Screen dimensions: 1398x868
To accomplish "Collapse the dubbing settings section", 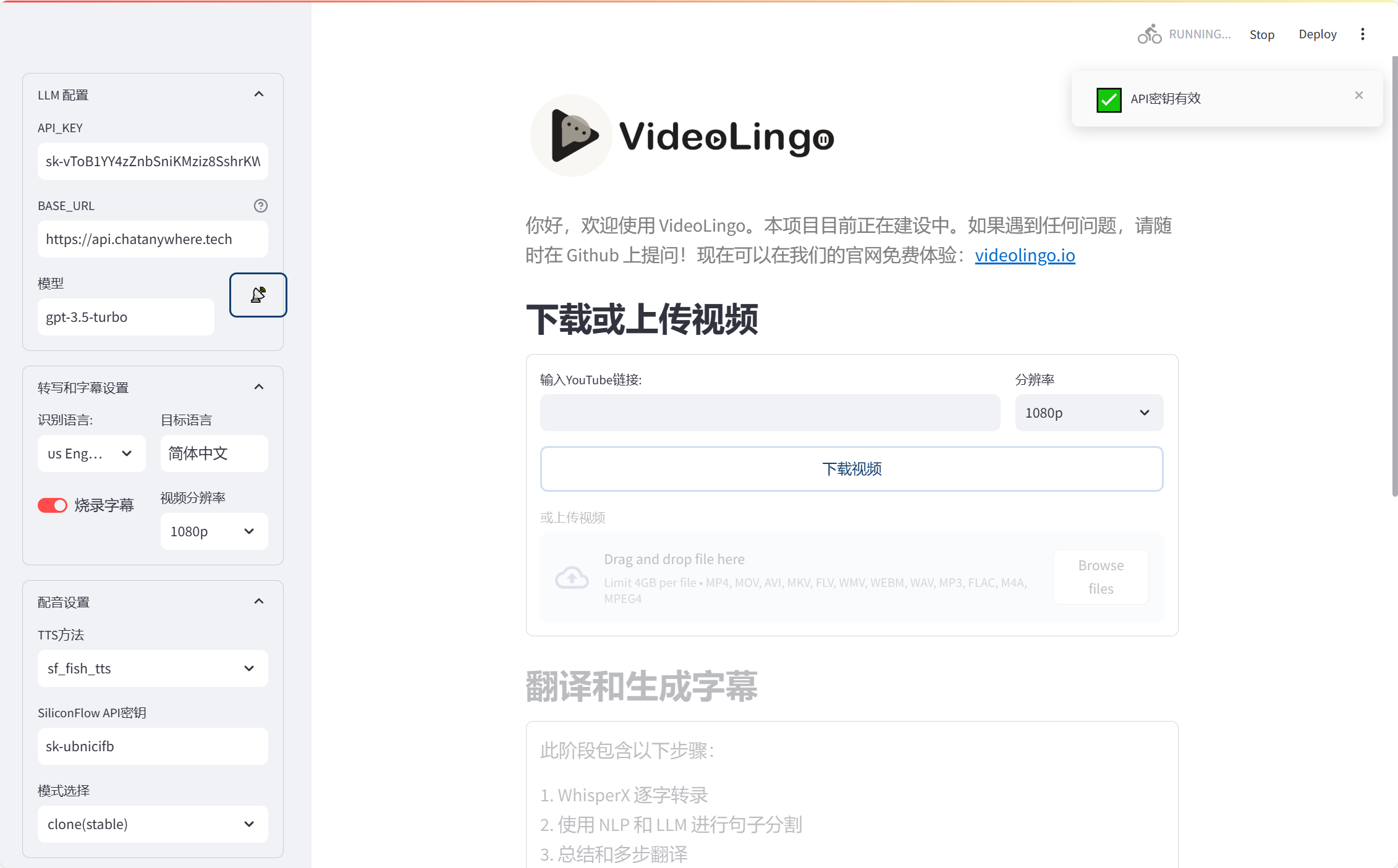I will tap(259, 602).
